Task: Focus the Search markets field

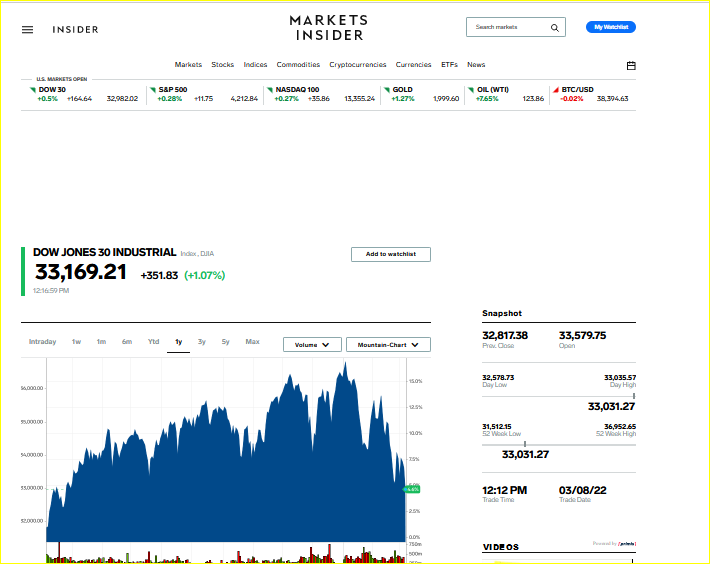Action: pos(516,27)
